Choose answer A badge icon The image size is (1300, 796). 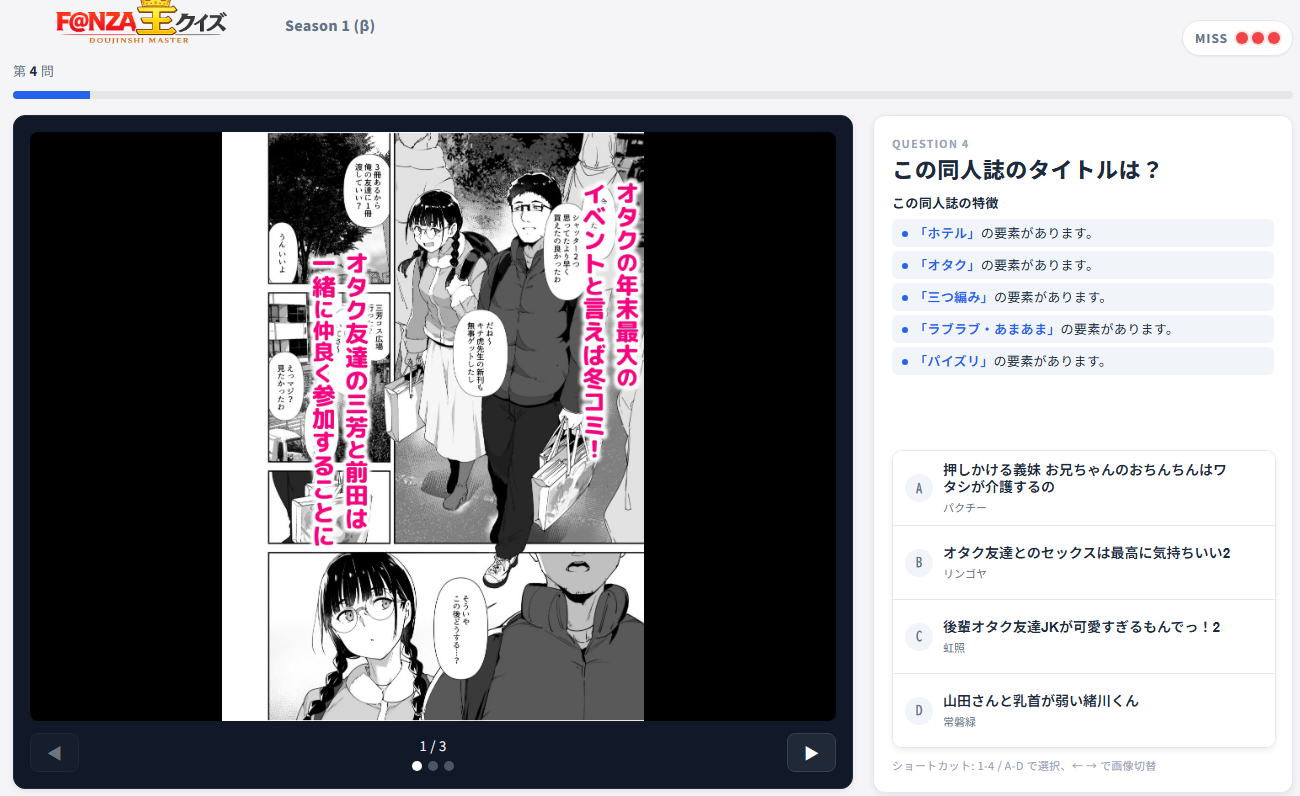pos(919,488)
